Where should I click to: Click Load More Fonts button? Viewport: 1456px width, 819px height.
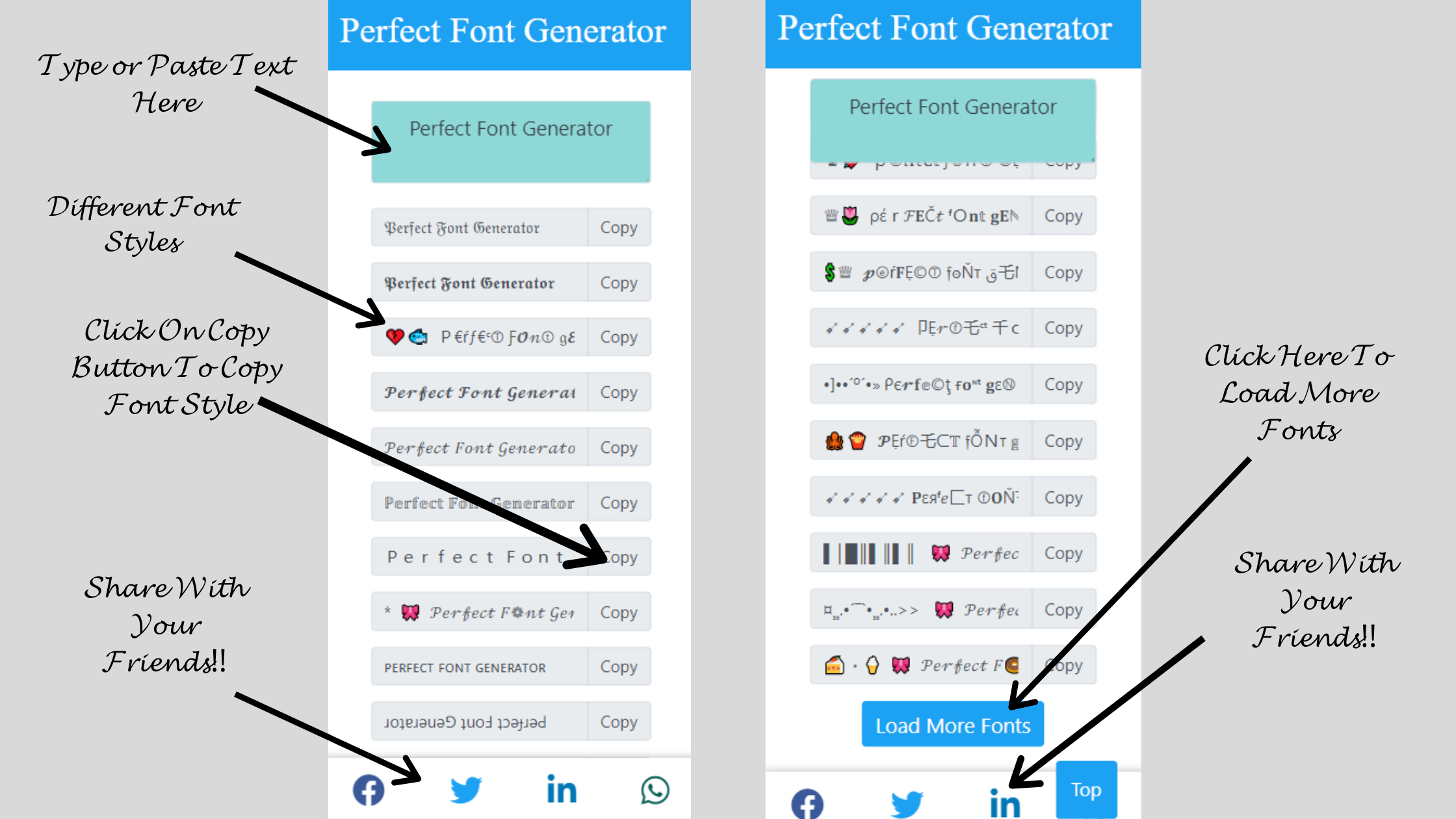point(952,725)
